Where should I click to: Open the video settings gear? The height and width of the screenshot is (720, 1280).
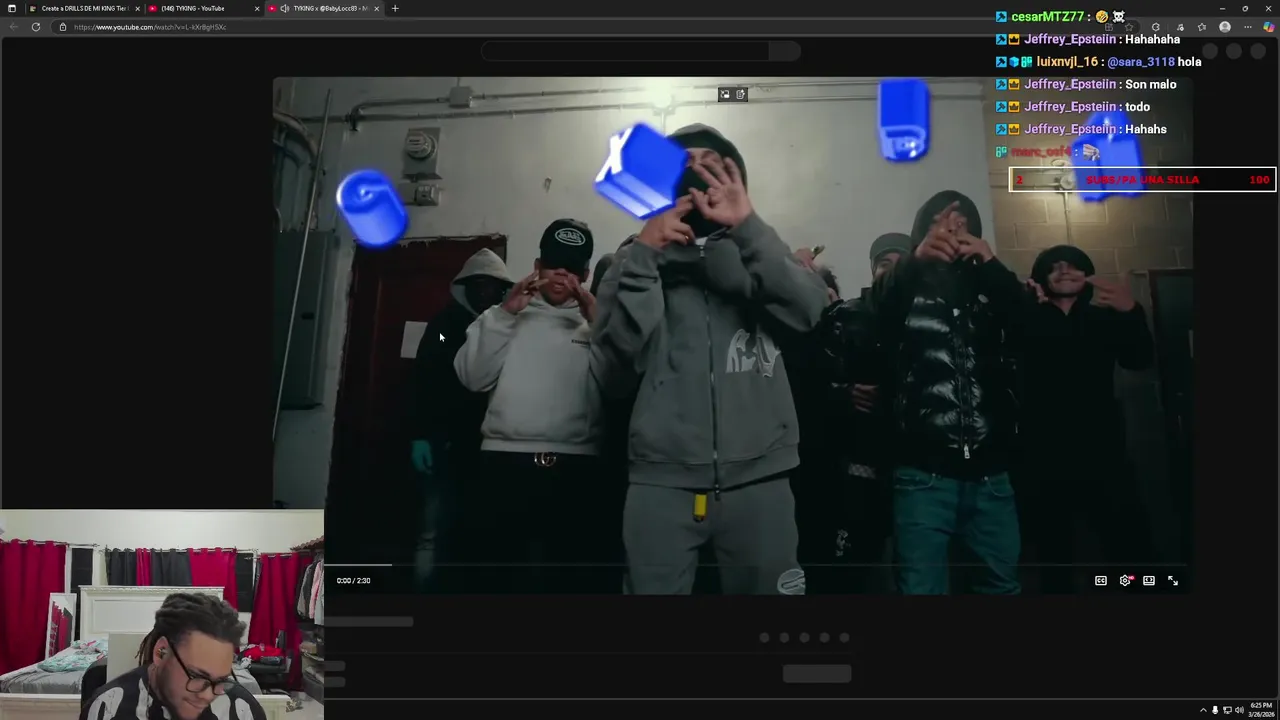(x=1125, y=581)
